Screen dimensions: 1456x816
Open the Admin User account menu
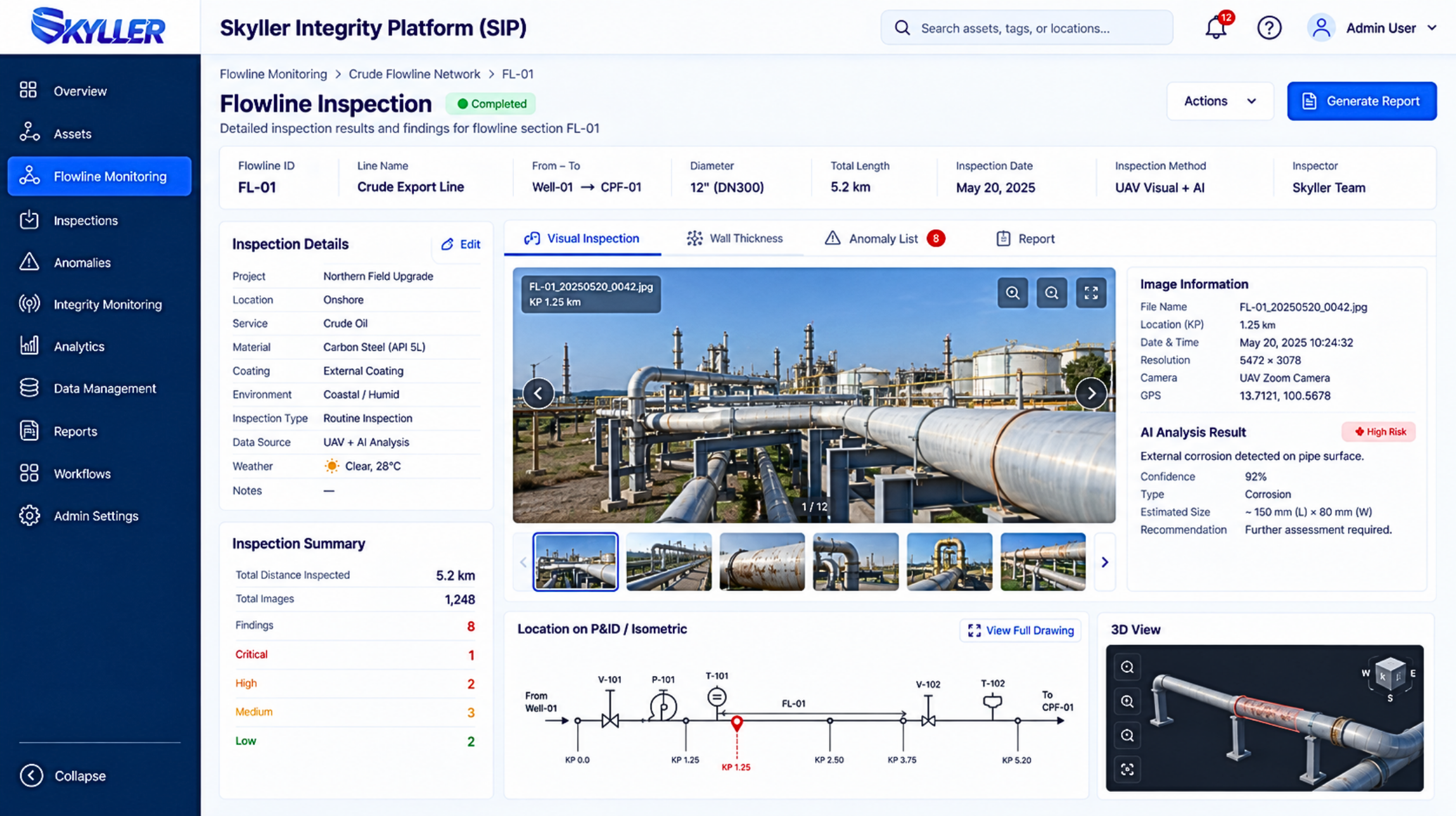coord(1372,28)
